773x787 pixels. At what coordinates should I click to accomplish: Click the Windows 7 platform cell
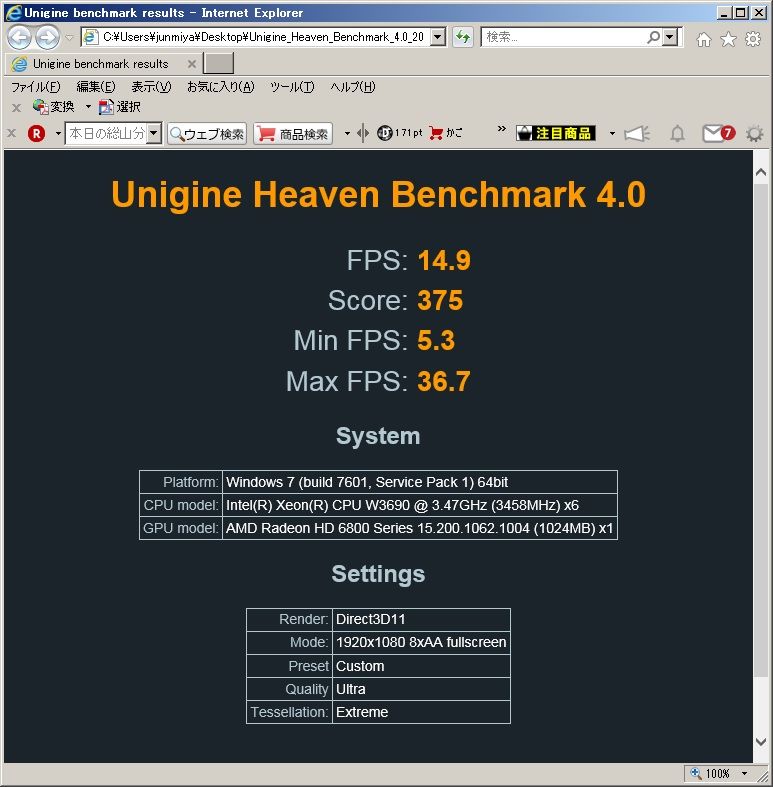420,482
